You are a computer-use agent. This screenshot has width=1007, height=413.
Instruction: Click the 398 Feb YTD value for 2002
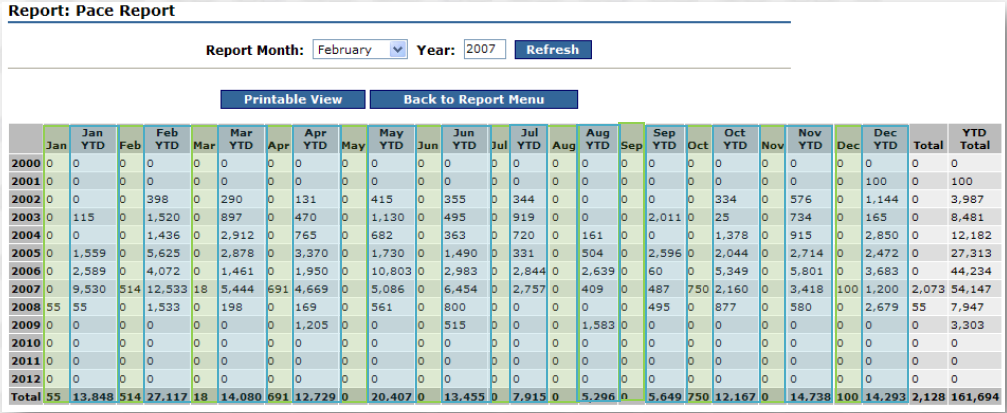(156, 199)
